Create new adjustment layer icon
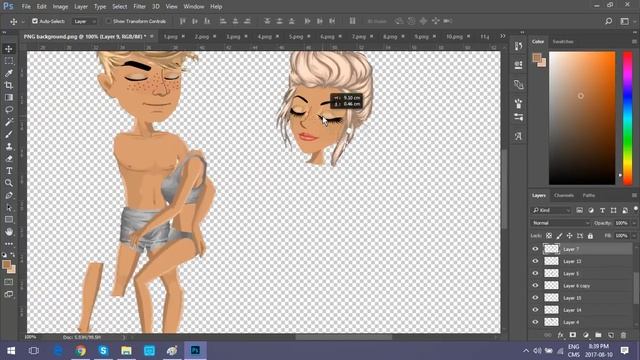This screenshot has height=360, width=640. 586,335
